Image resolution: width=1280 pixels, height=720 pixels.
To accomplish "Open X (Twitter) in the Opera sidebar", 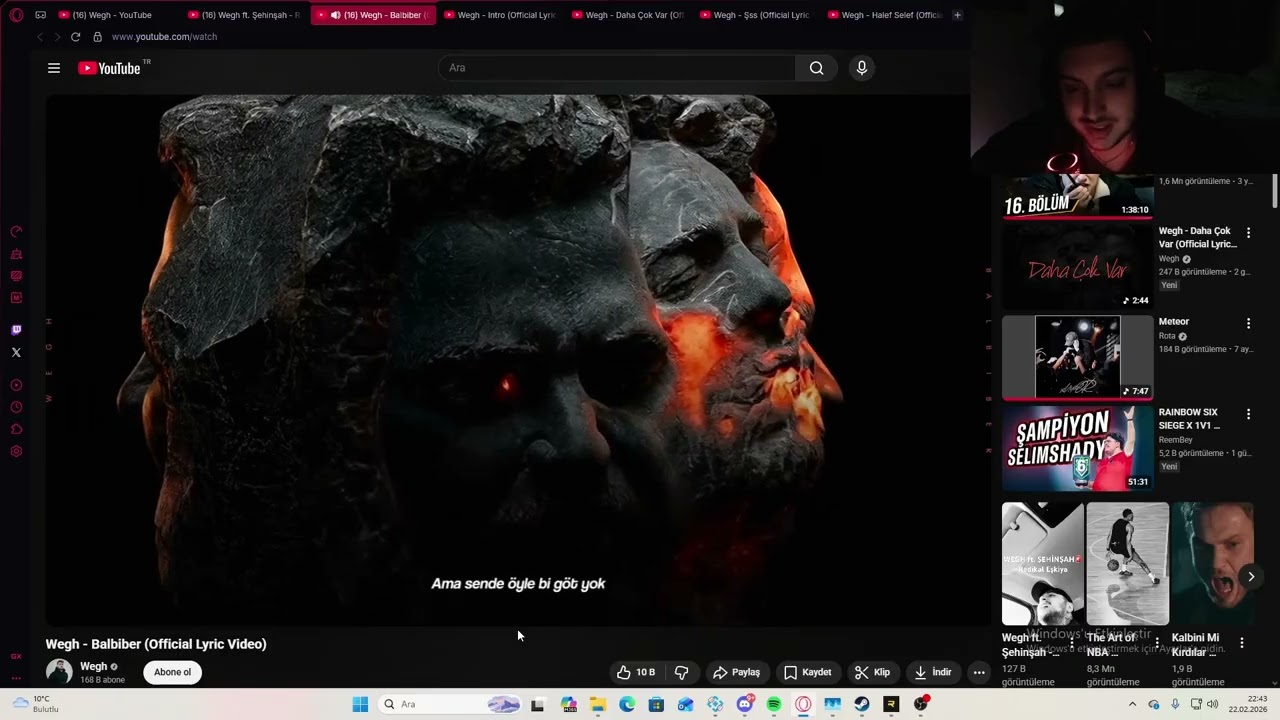I will point(16,352).
